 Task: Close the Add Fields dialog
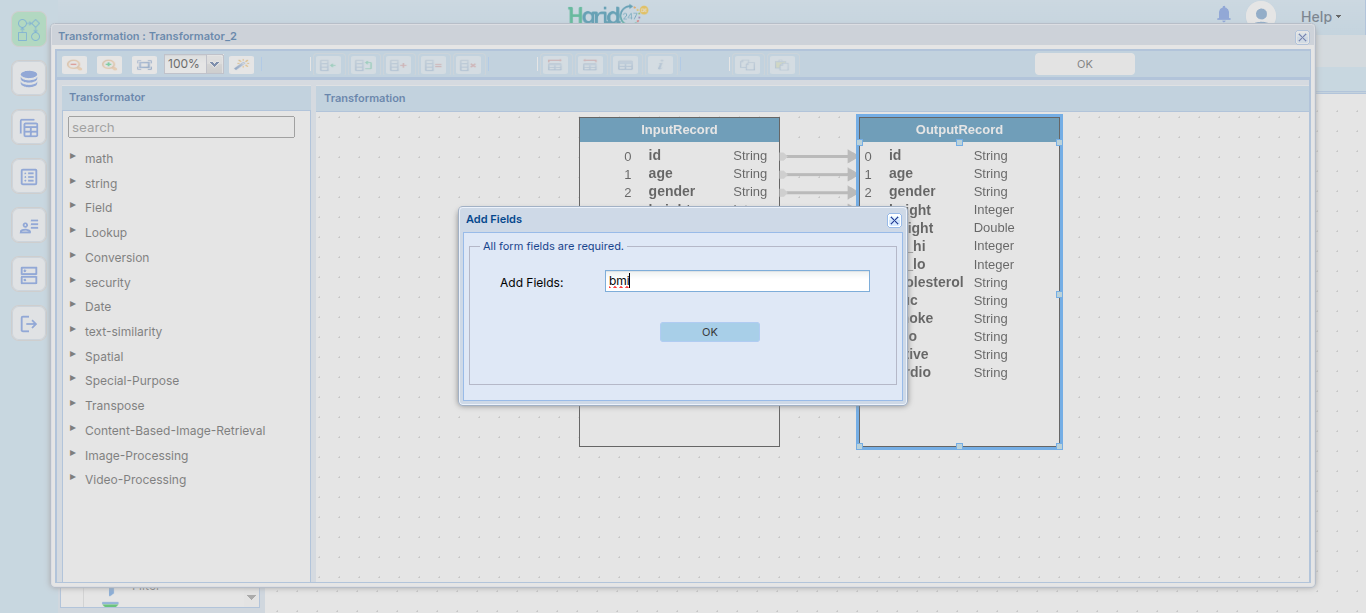point(894,220)
